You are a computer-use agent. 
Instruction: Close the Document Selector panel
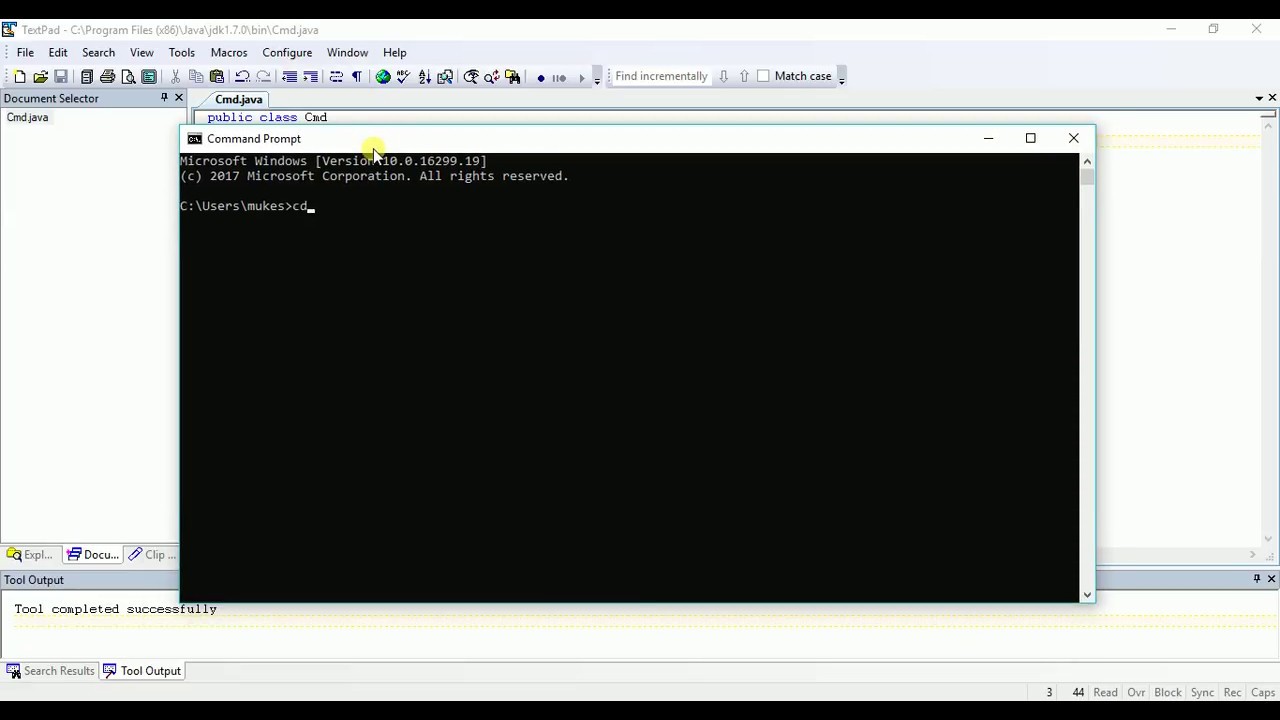click(x=179, y=98)
